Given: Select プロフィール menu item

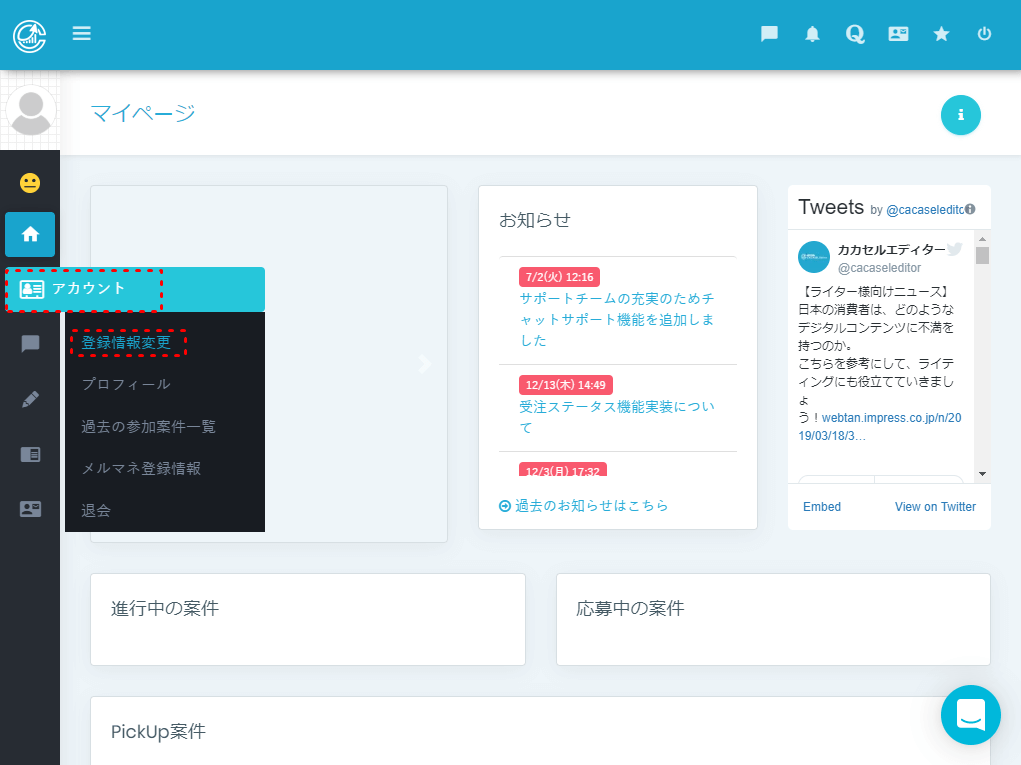Looking at the screenshot, I should coord(126,384).
